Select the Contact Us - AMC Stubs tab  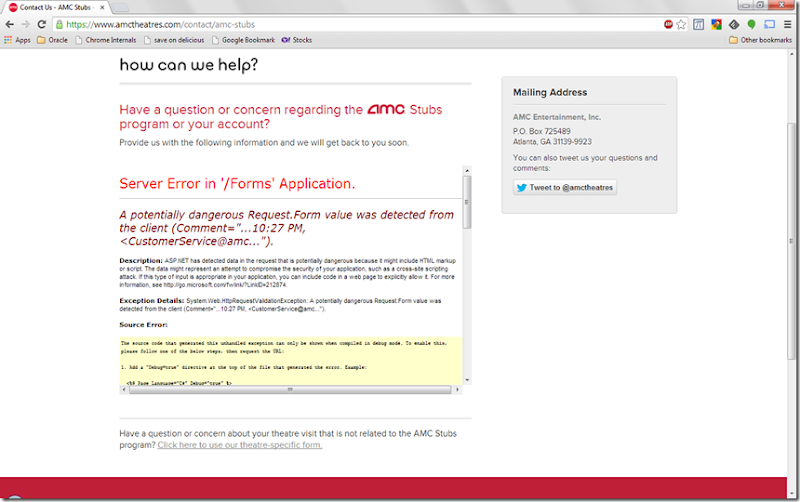coord(54,7)
